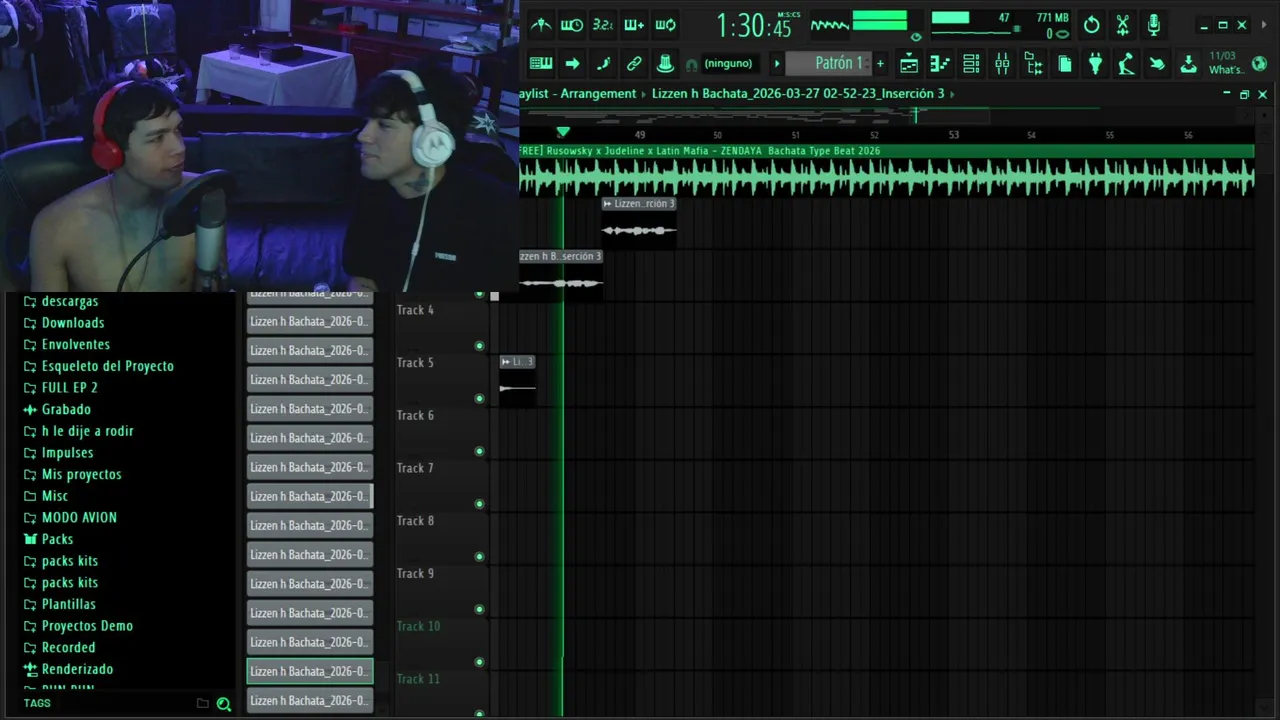Screen dimensions: 1280x720
Task: Open the playlist view icon
Action: [x=909, y=64]
